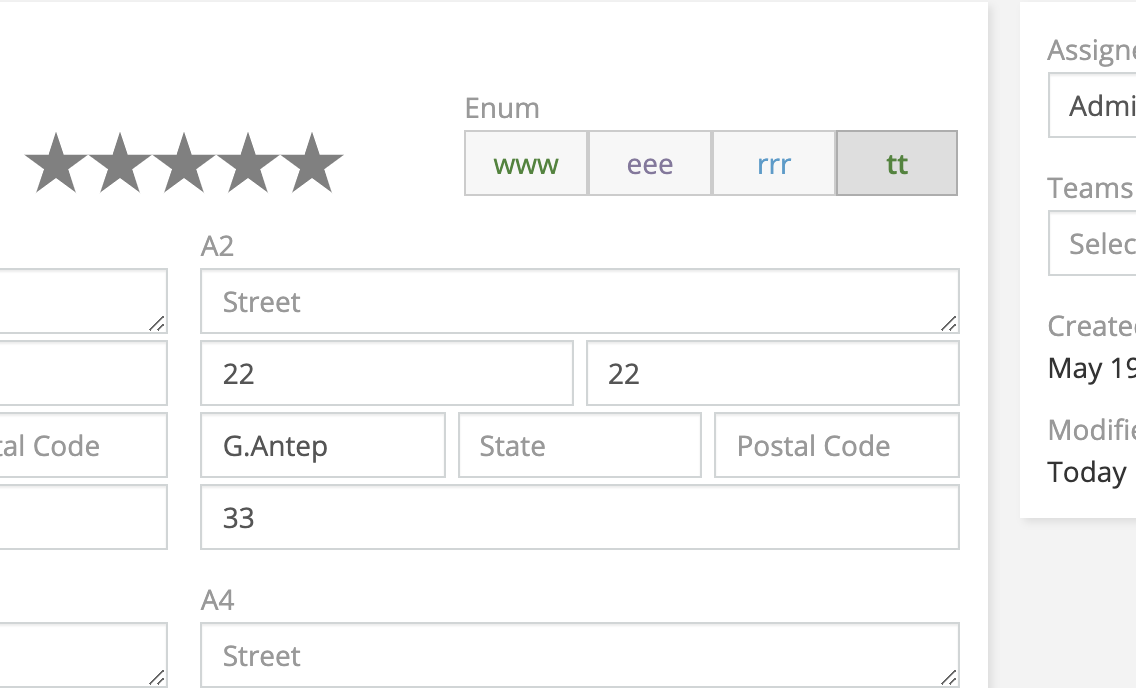
Task: Click the A4 Street field resize handle
Action: point(948,678)
